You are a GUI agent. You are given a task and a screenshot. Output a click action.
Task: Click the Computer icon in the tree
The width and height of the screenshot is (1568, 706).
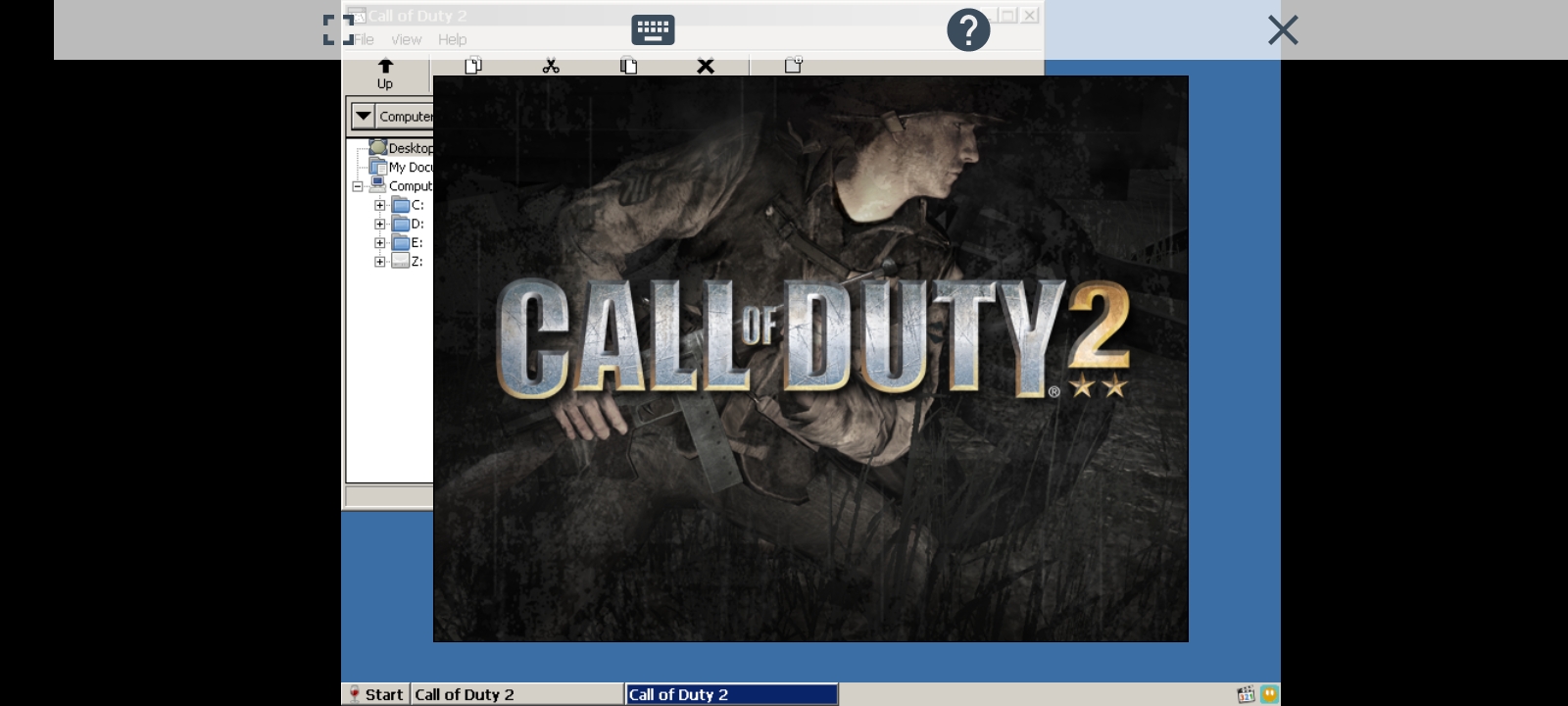pos(378,185)
